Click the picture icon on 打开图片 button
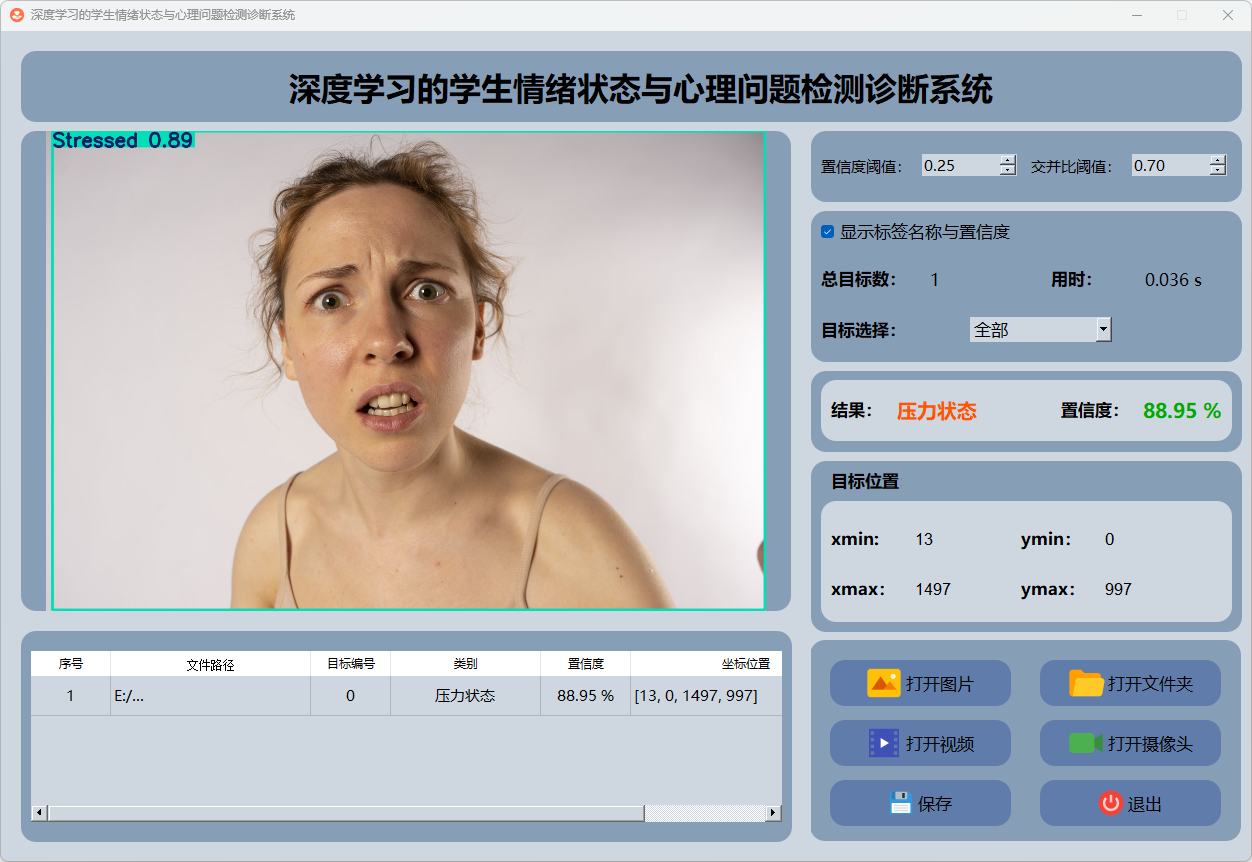Viewport: 1252px width, 862px height. click(884, 684)
